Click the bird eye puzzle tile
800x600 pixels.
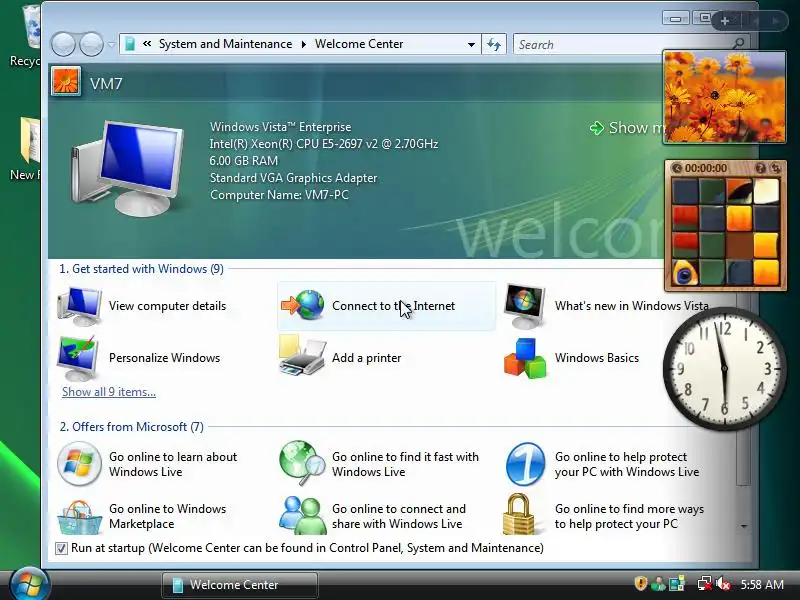tap(684, 272)
